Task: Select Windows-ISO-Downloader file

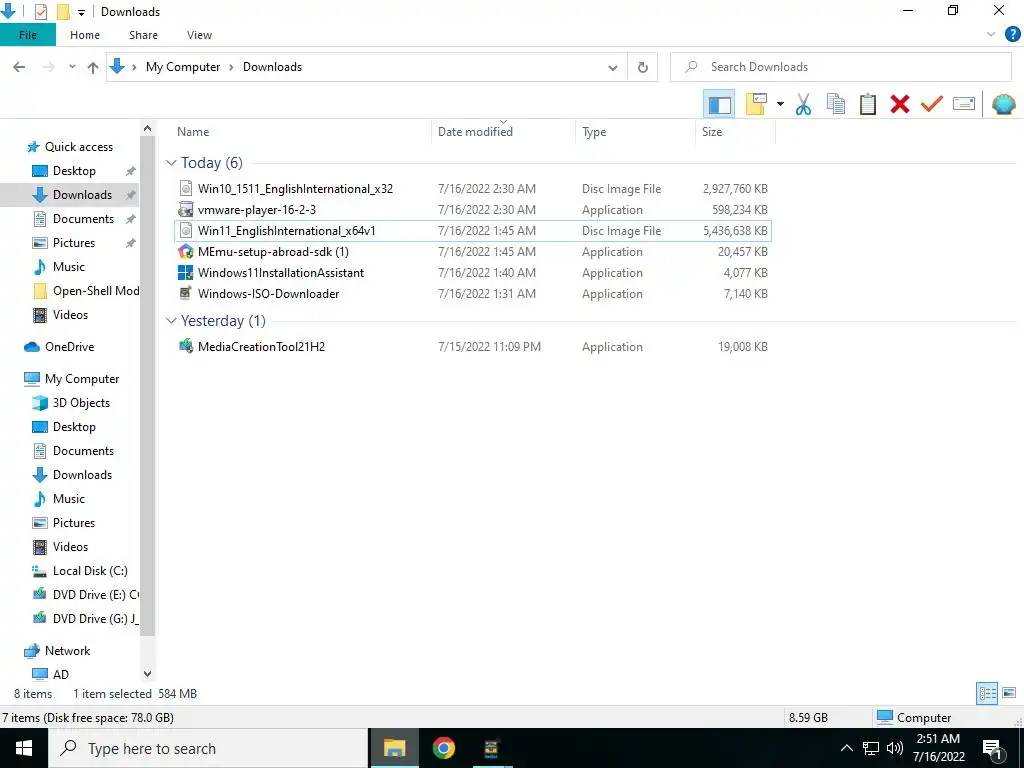Action: click(473, 293)
